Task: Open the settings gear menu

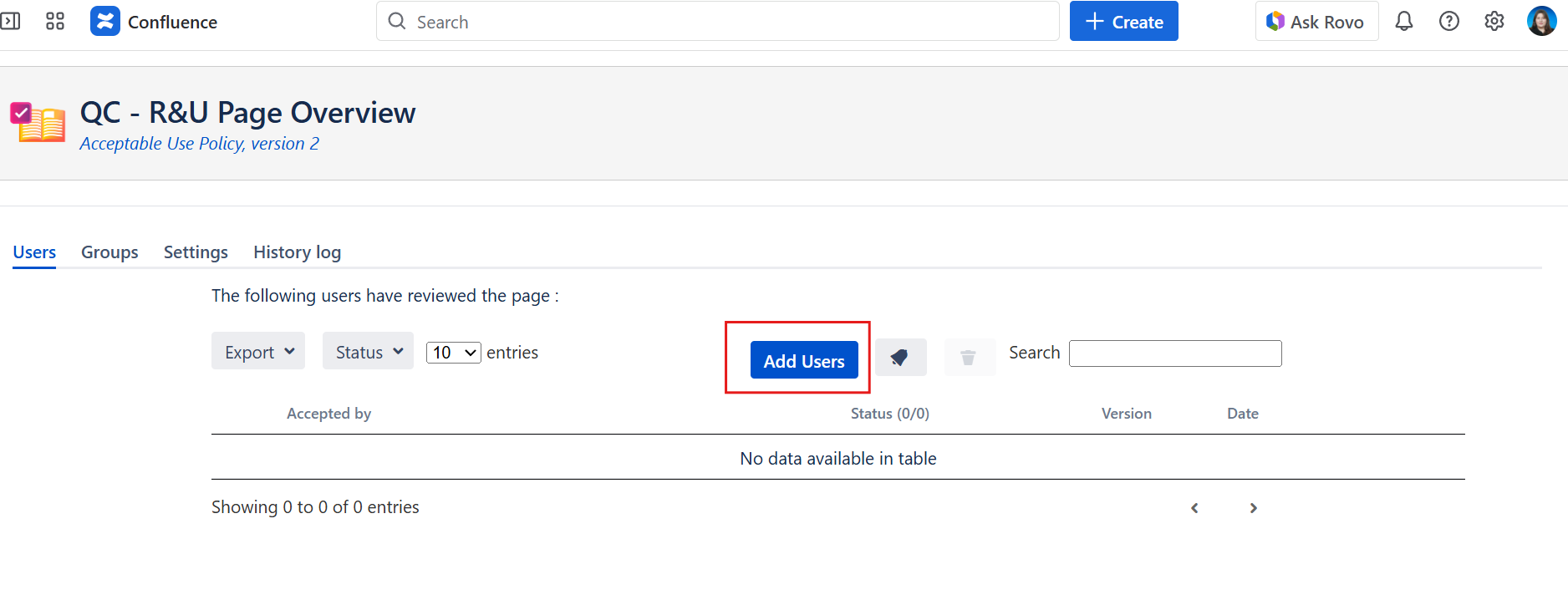Action: [1494, 22]
